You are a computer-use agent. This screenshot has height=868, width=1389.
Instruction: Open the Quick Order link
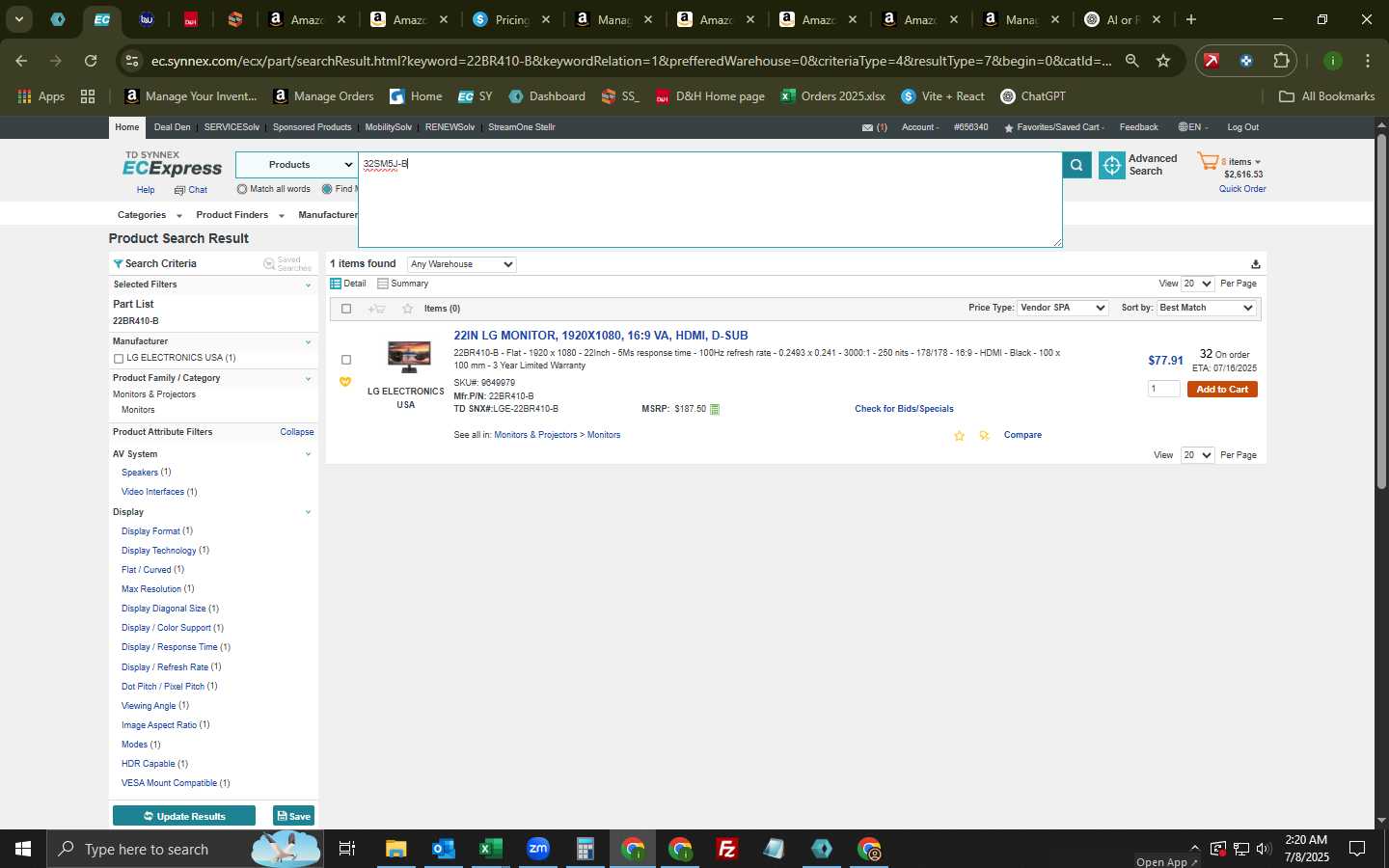[x=1242, y=189]
